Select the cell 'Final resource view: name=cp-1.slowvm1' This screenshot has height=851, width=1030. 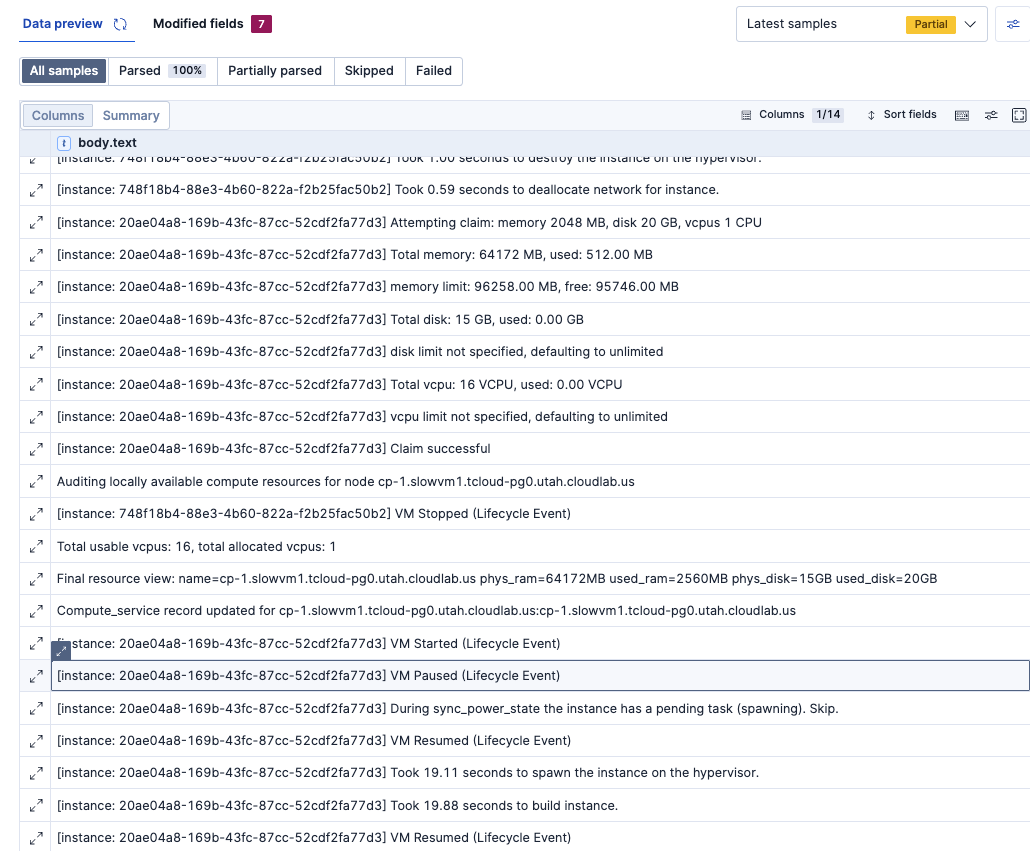(540, 578)
